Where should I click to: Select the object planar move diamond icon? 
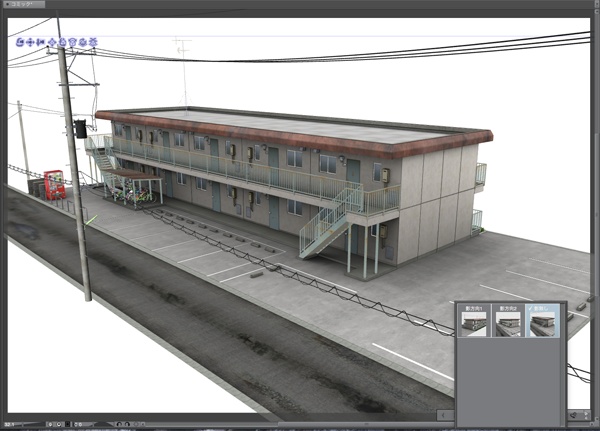53,42
